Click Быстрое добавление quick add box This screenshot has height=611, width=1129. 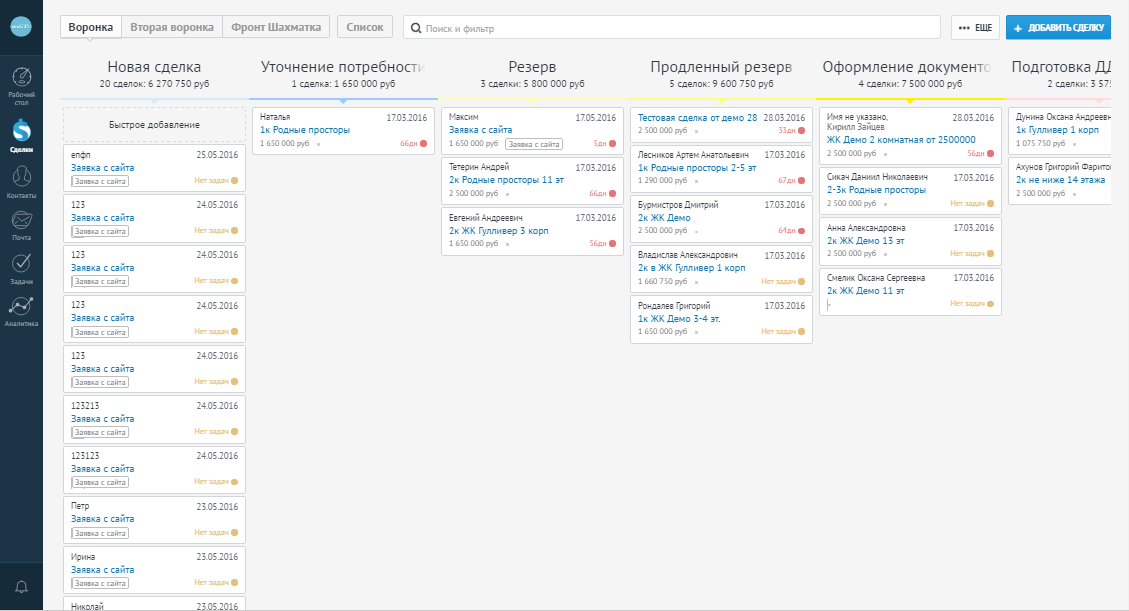tap(154, 125)
